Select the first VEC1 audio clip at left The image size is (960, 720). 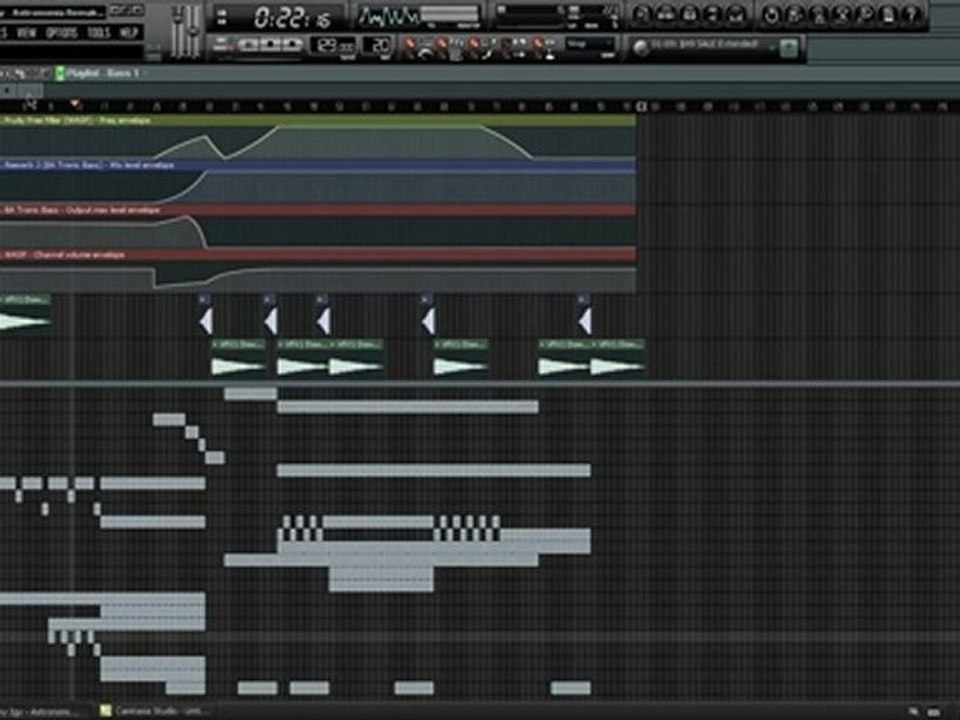pos(25,314)
